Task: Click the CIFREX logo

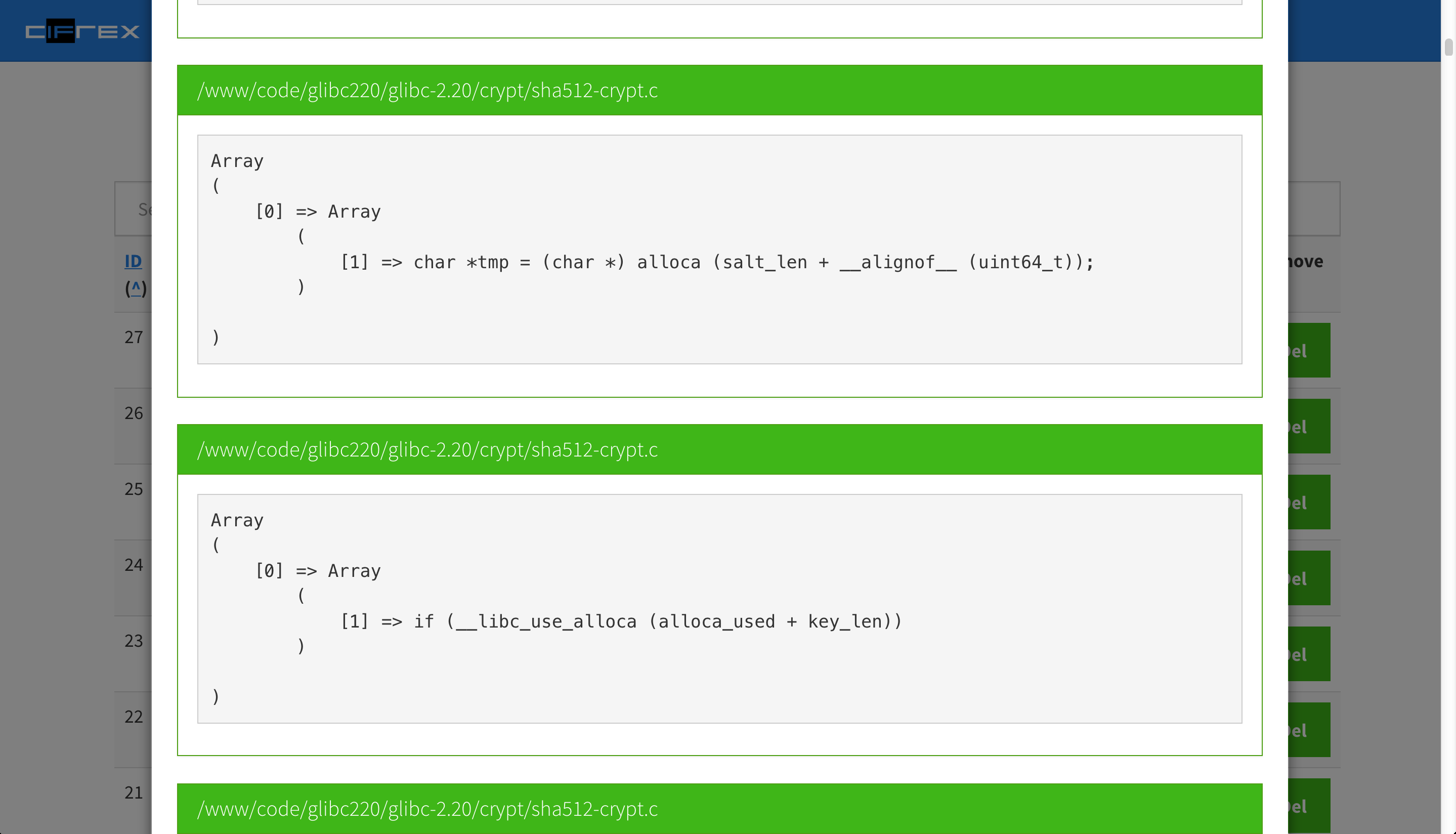Action: coord(82,31)
